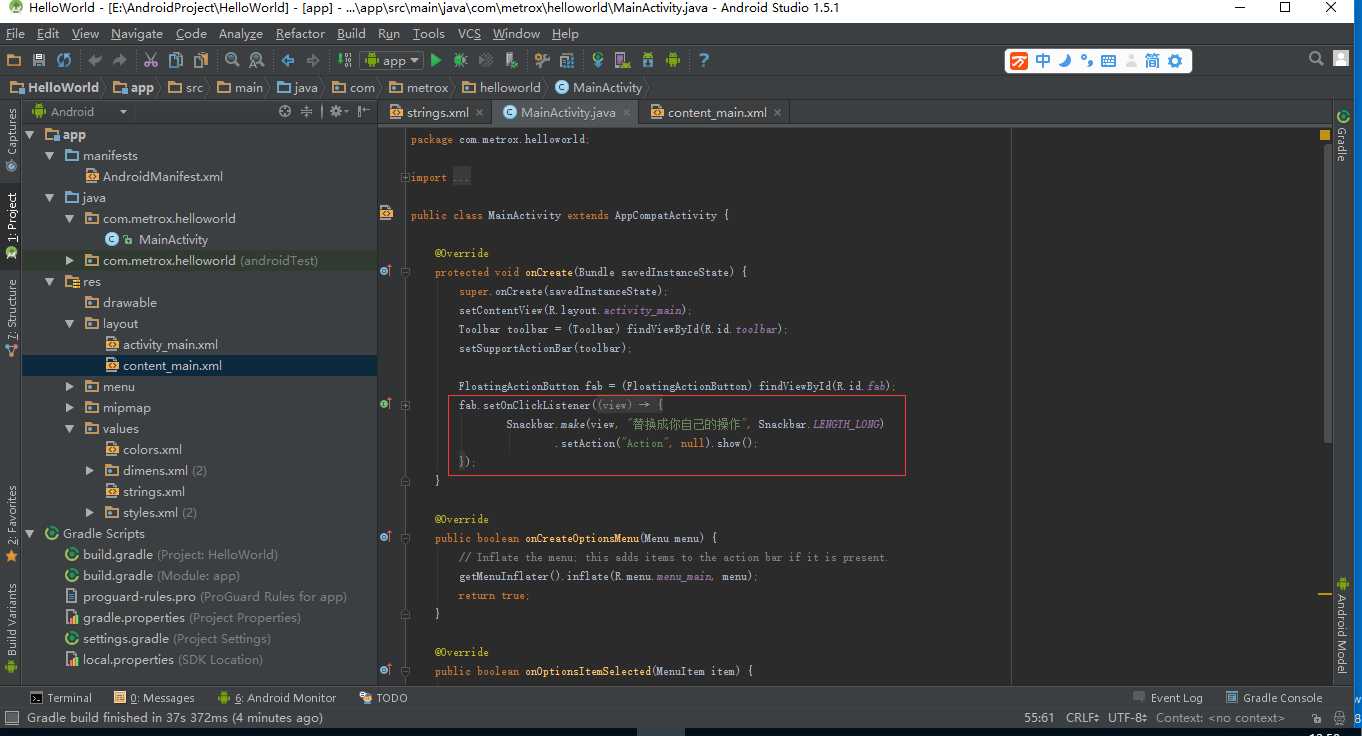This screenshot has width=1362, height=736.
Task: Open the SDK Manager icon
Action: 648,61
